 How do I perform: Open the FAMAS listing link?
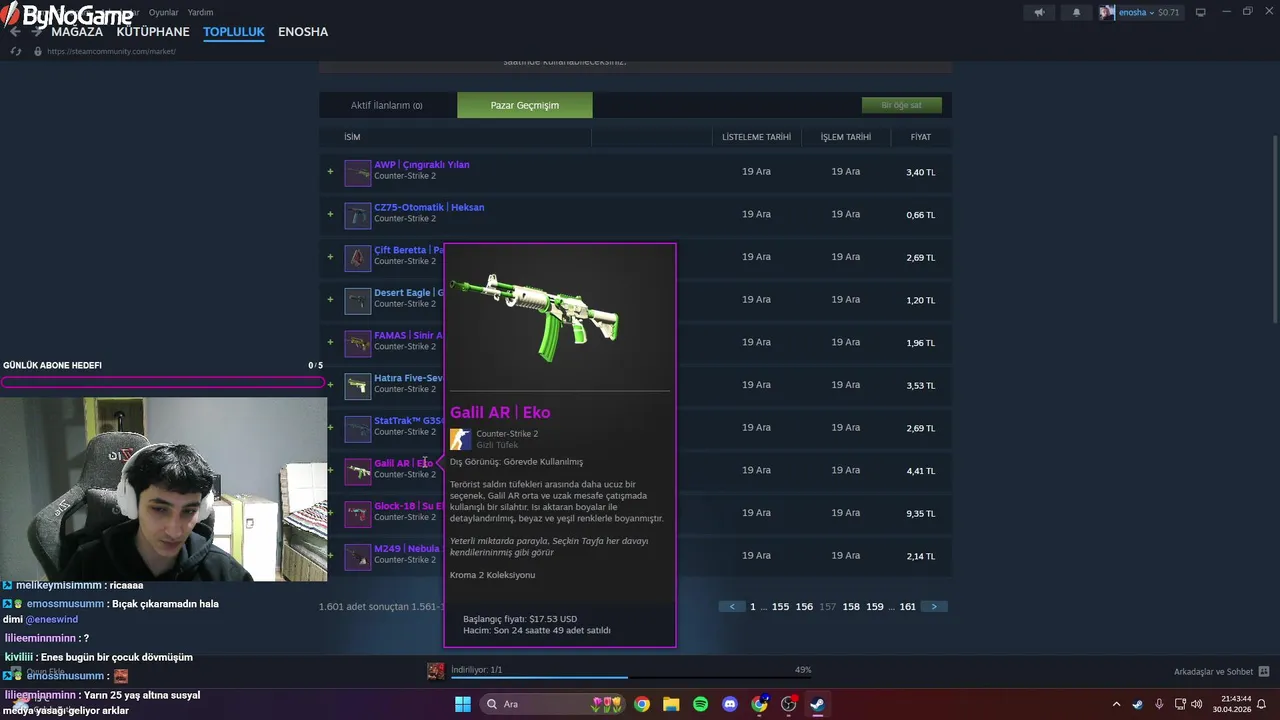[x=408, y=336]
